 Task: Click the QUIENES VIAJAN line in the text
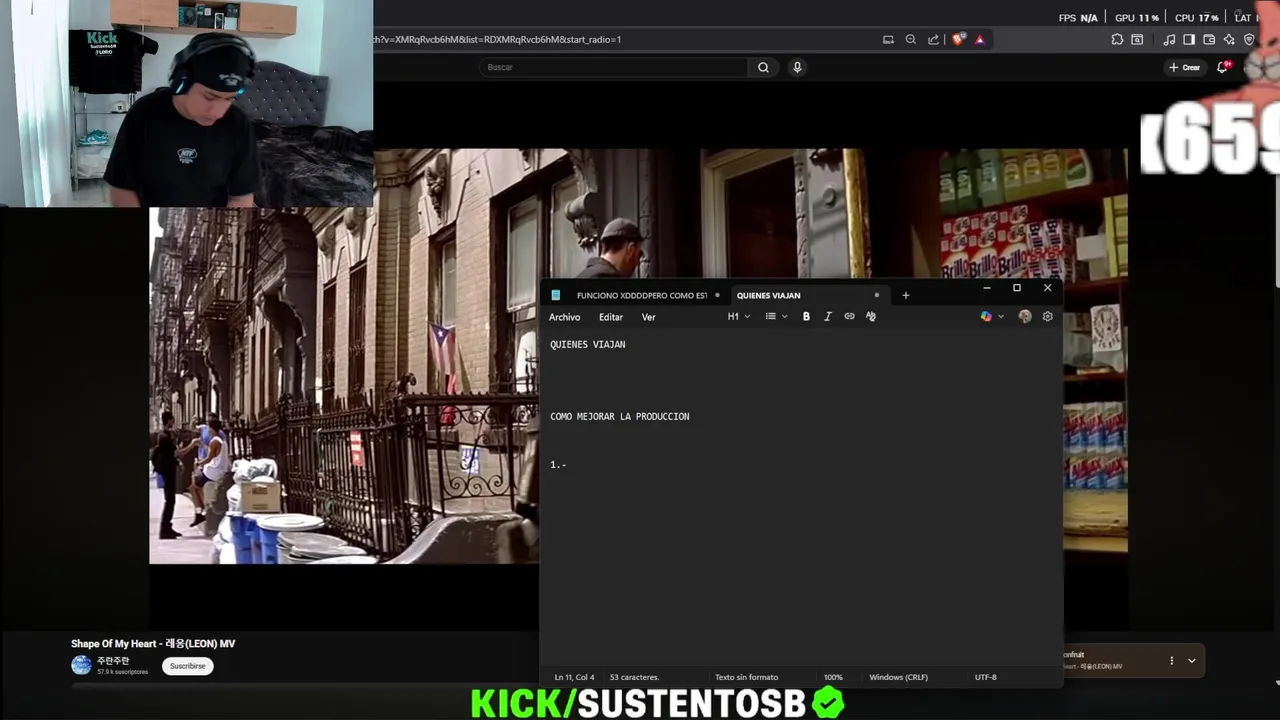pos(588,344)
